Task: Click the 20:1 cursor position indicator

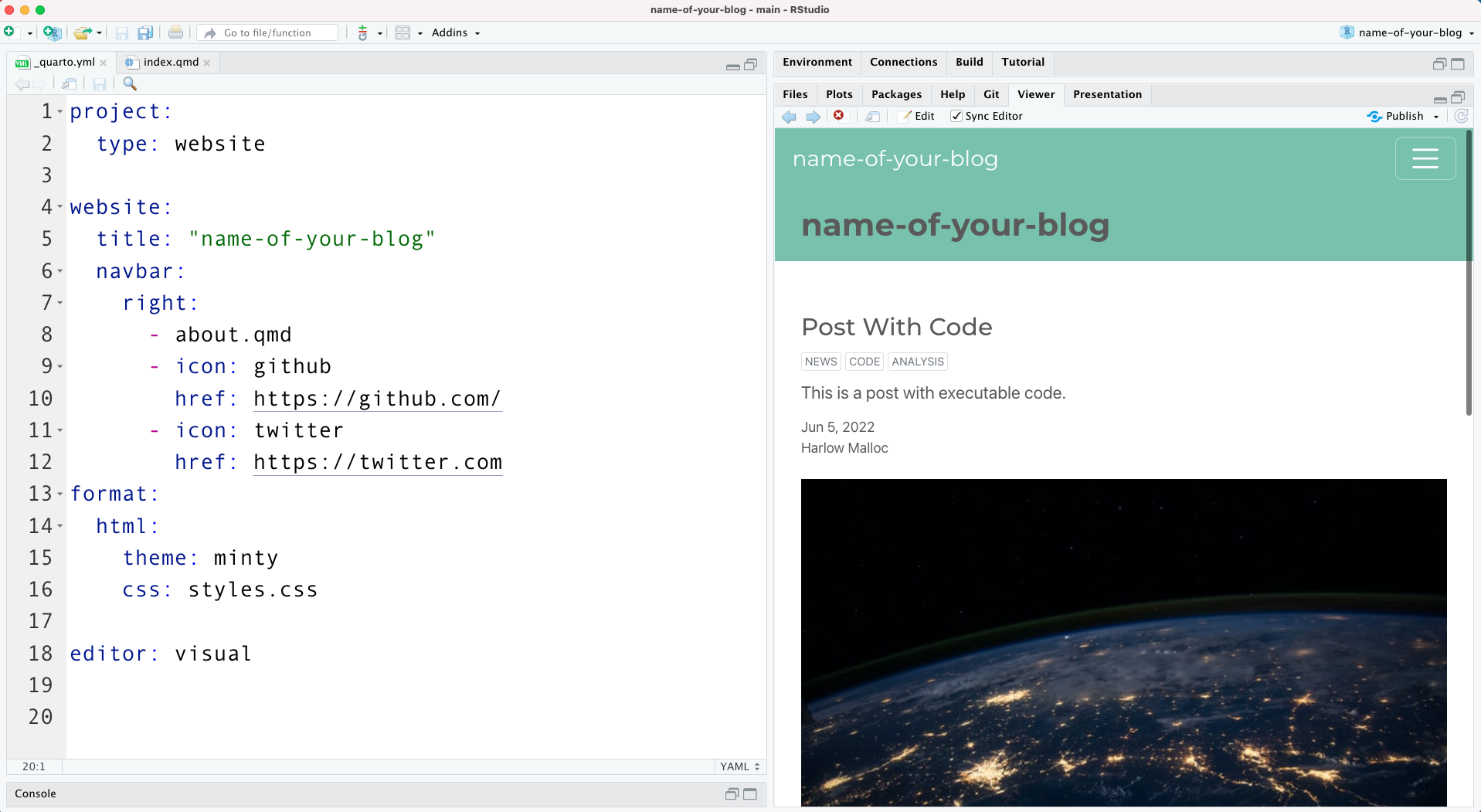Action: click(34, 766)
